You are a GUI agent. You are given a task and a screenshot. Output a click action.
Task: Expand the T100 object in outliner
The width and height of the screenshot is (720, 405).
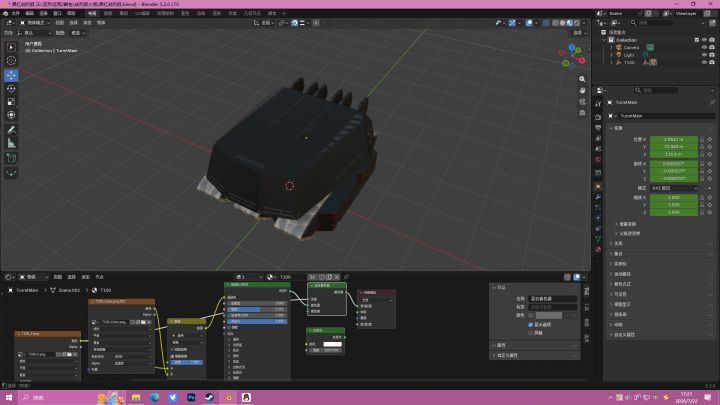coord(611,62)
